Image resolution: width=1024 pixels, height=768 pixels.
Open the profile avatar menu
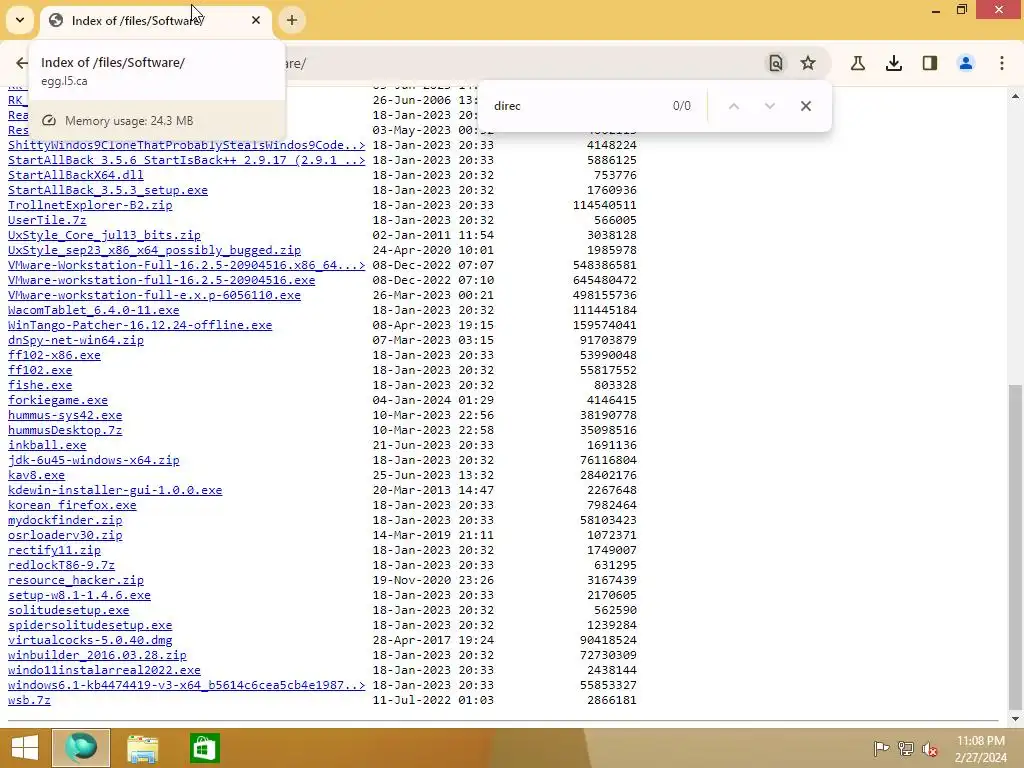(966, 63)
